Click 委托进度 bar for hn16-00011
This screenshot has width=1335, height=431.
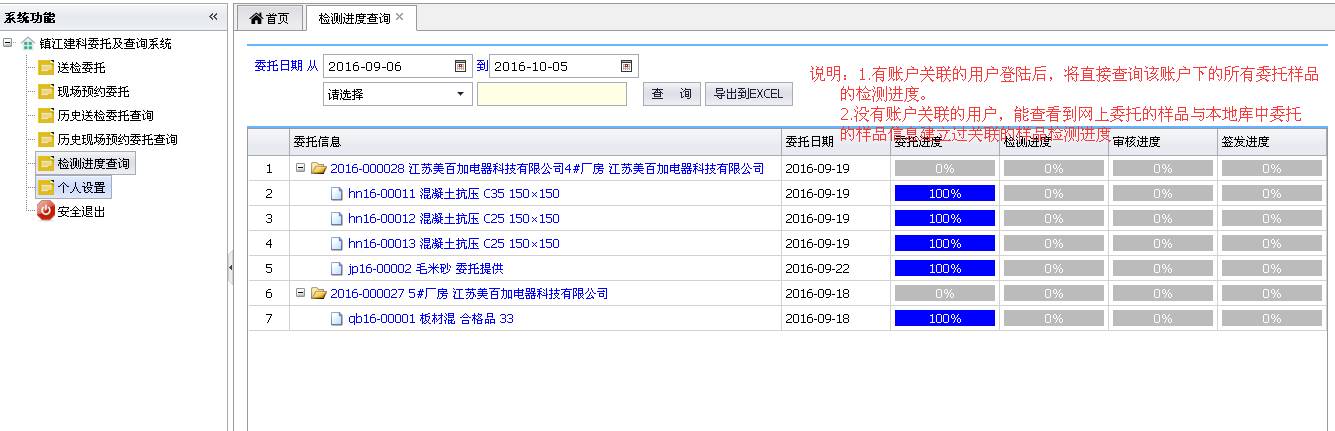[944, 193]
